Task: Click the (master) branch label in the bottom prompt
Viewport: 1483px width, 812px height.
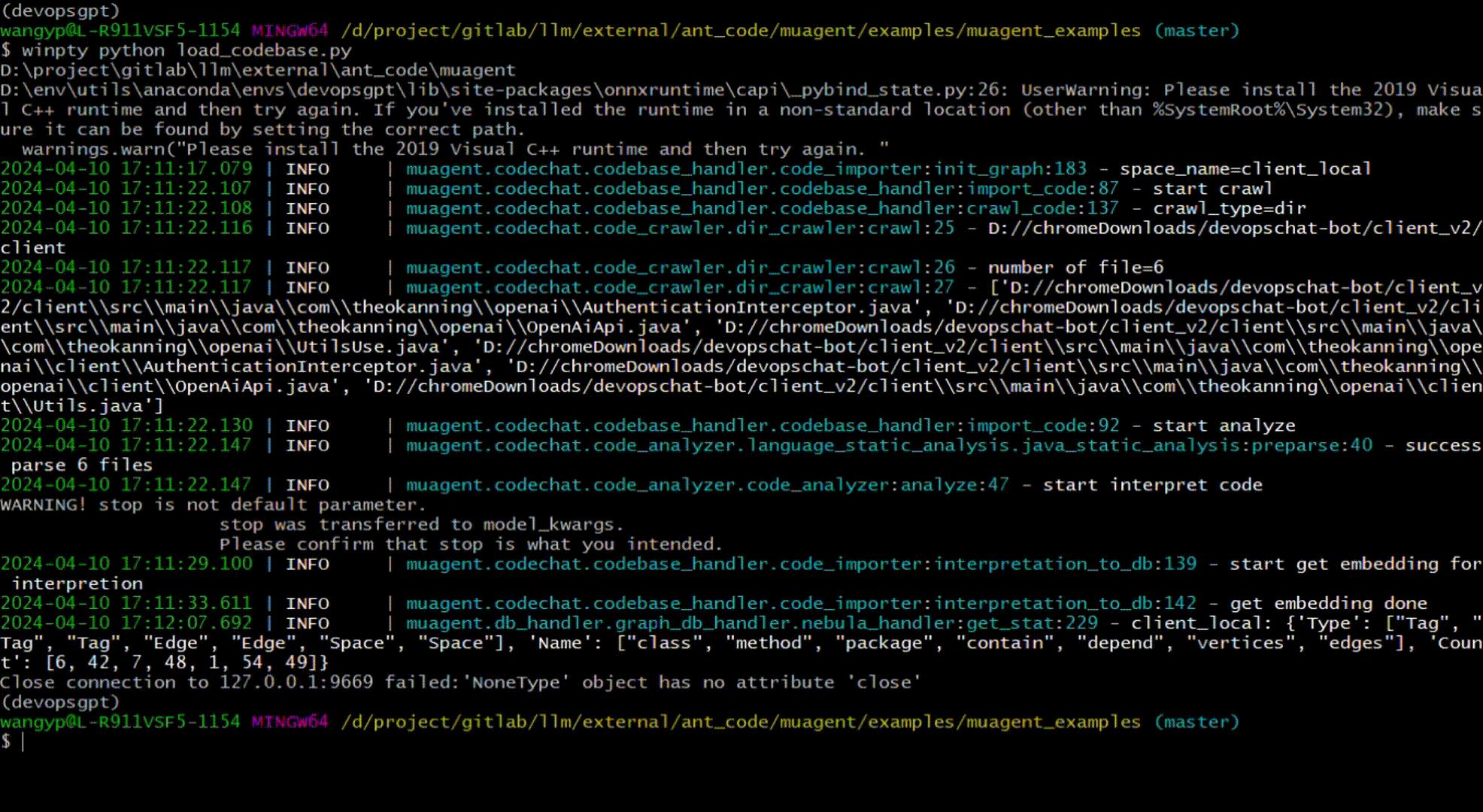Action: [x=1196, y=722]
